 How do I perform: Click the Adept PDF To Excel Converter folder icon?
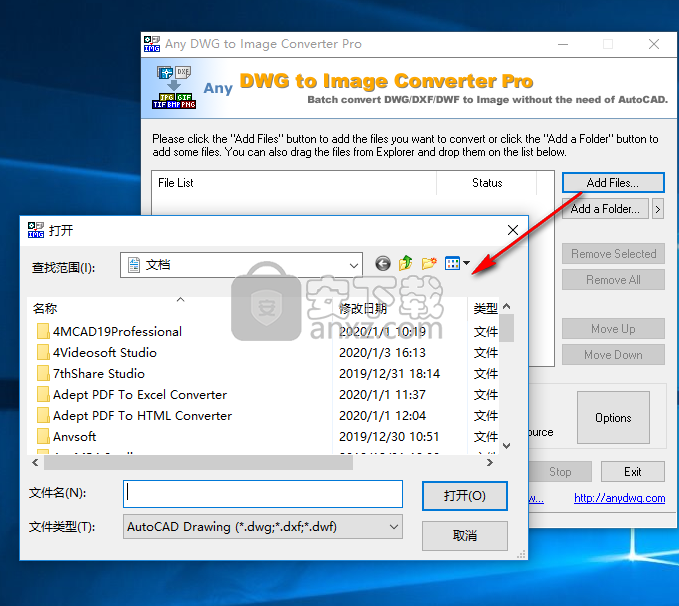click(x=43, y=395)
